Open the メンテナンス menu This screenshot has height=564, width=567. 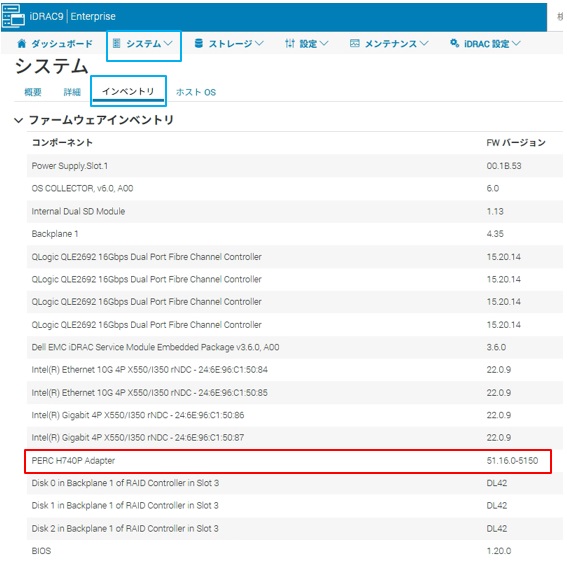click(389, 44)
